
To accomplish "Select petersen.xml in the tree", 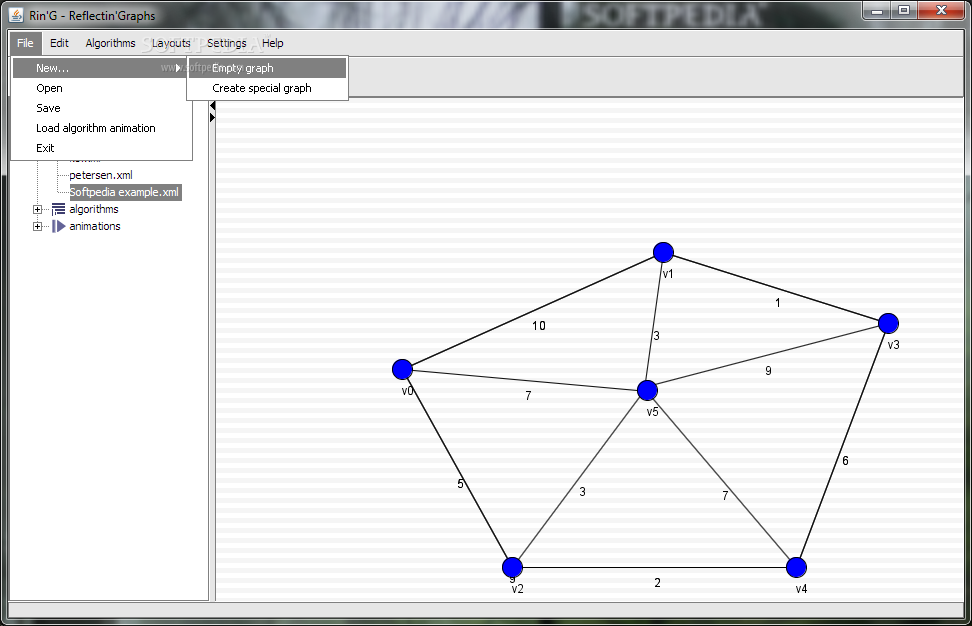I will (x=101, y=175).
